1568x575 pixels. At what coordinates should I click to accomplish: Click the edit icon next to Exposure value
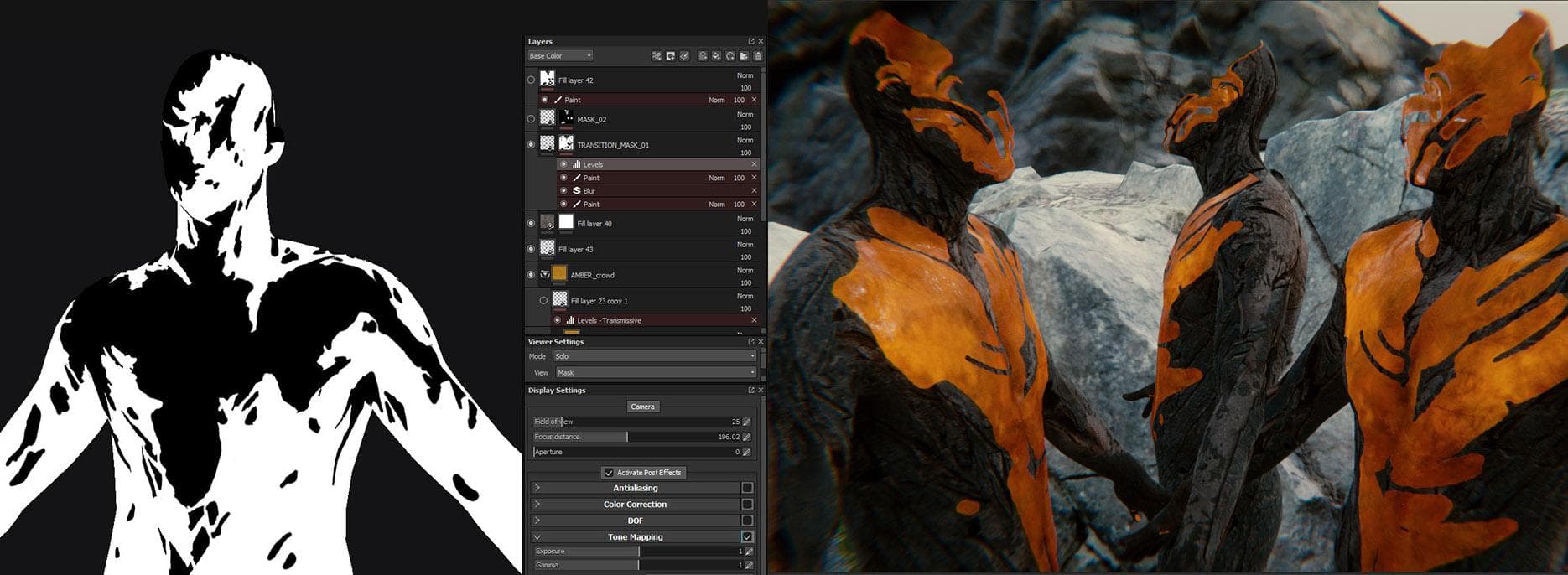click(x=748, y=552)
